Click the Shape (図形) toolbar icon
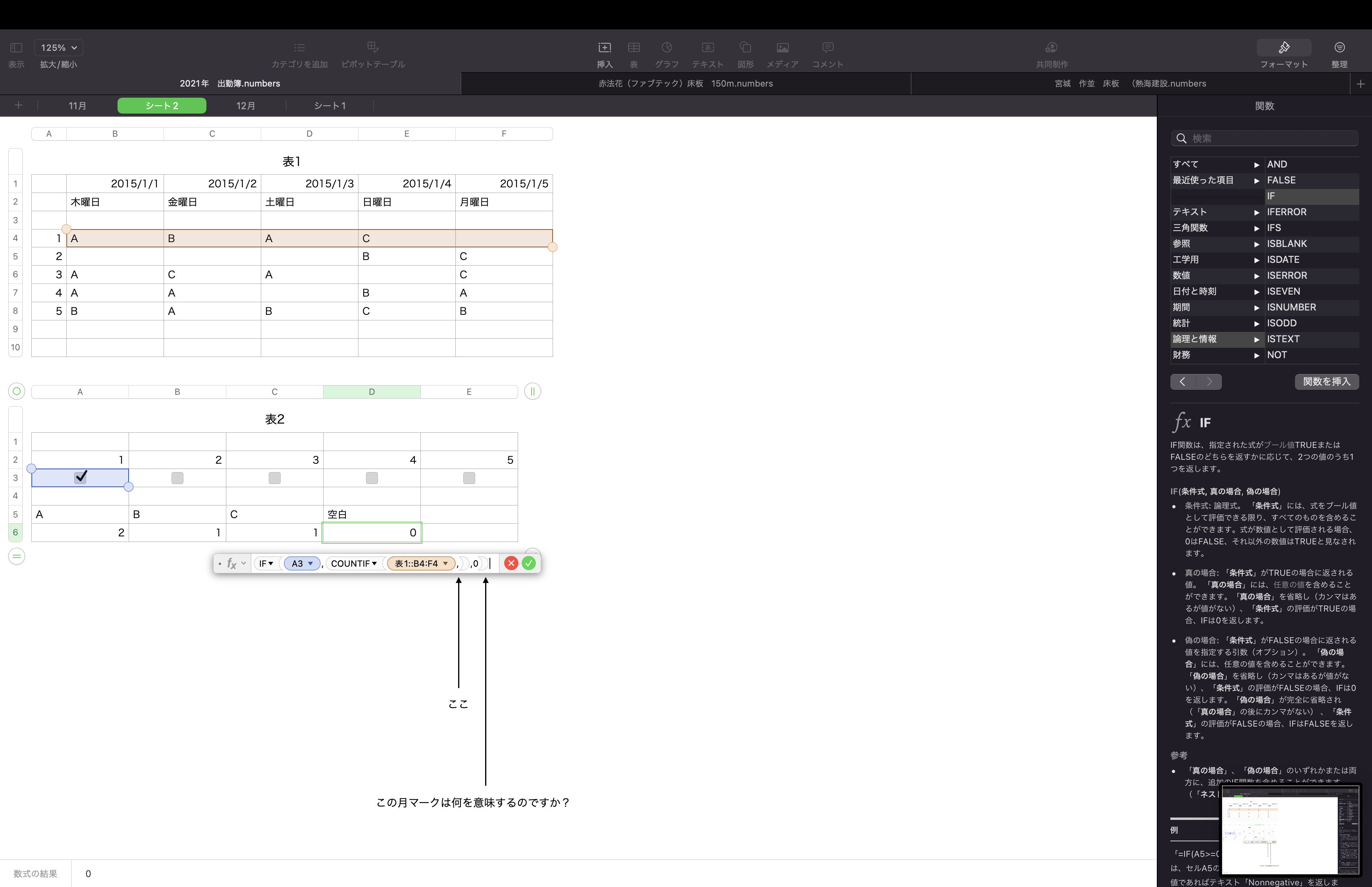This screenshot has width=1372, height=887. (x=745, y=48)
